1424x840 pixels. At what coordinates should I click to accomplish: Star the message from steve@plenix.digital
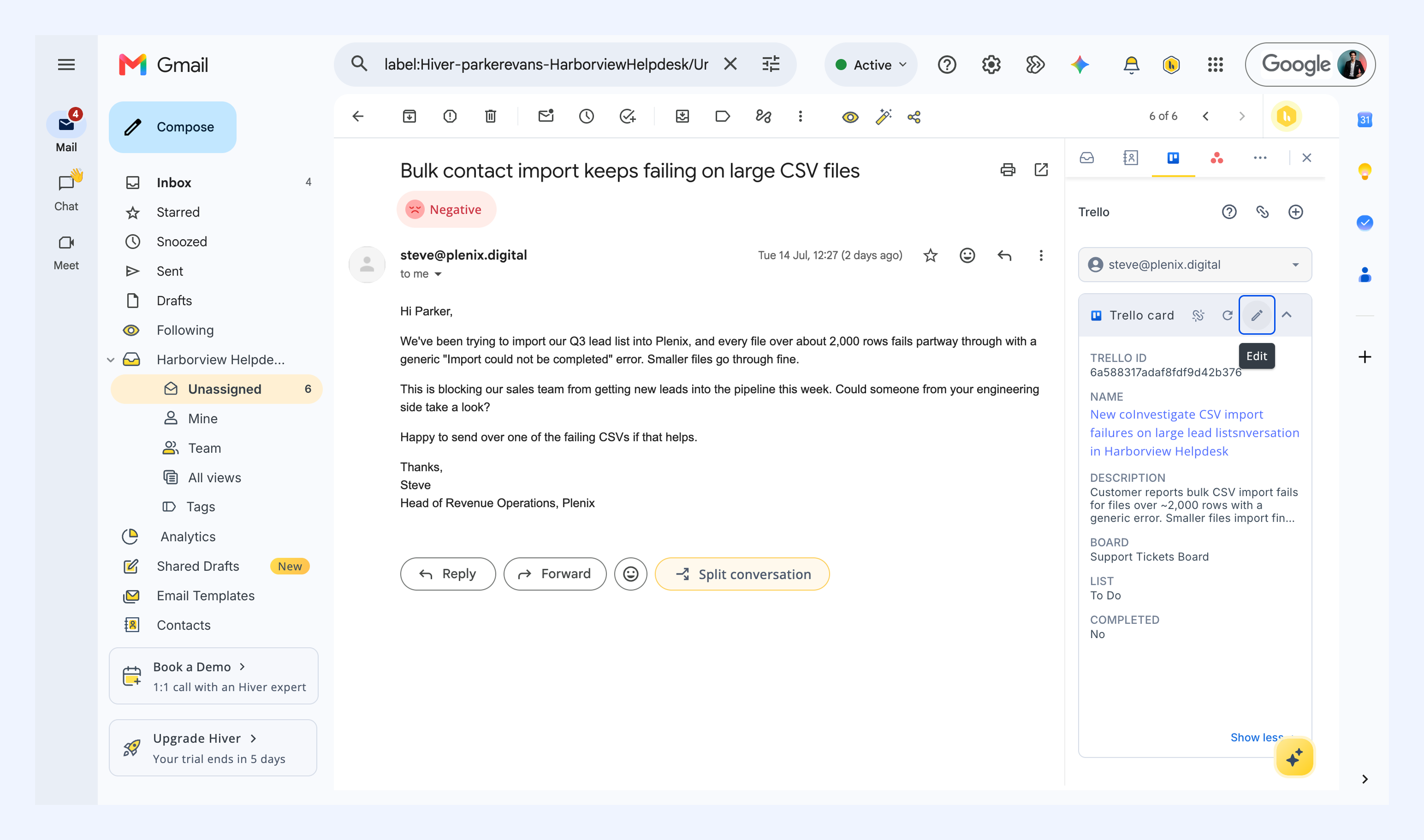pos(930,256)
